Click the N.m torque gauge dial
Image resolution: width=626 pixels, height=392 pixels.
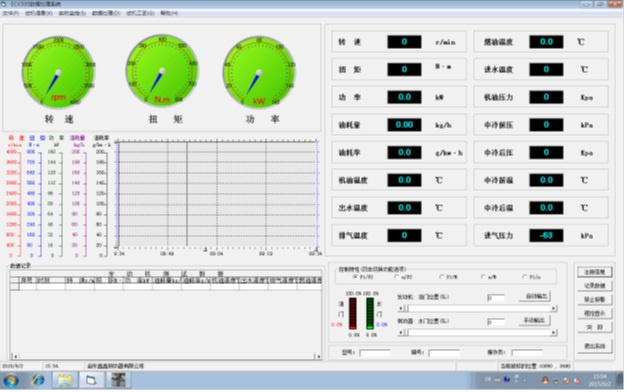click(x=162, y=71)
